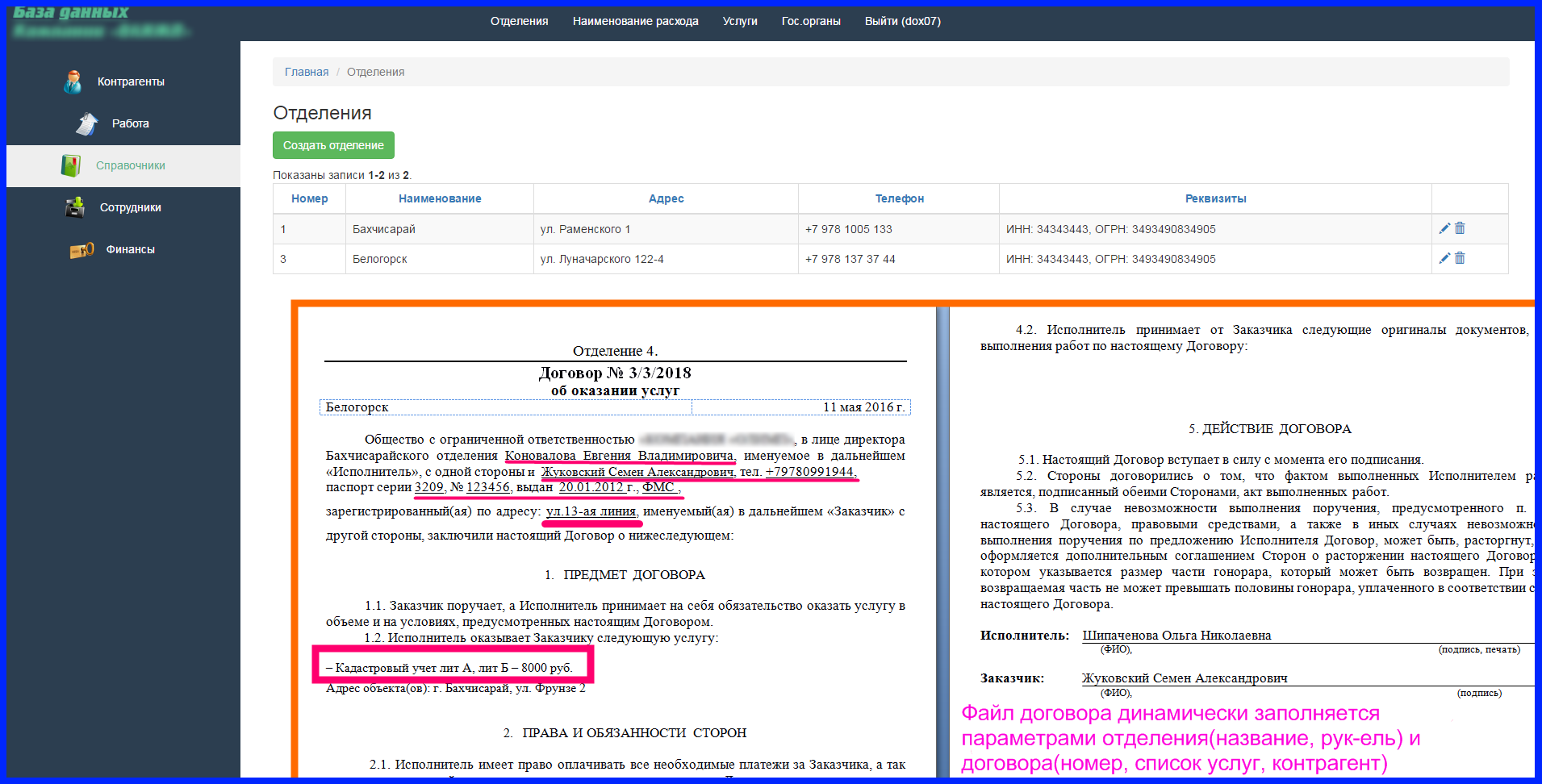Open the Гос.органы menu item
This screenshot has width=1542, height=784.
point(811,21)
